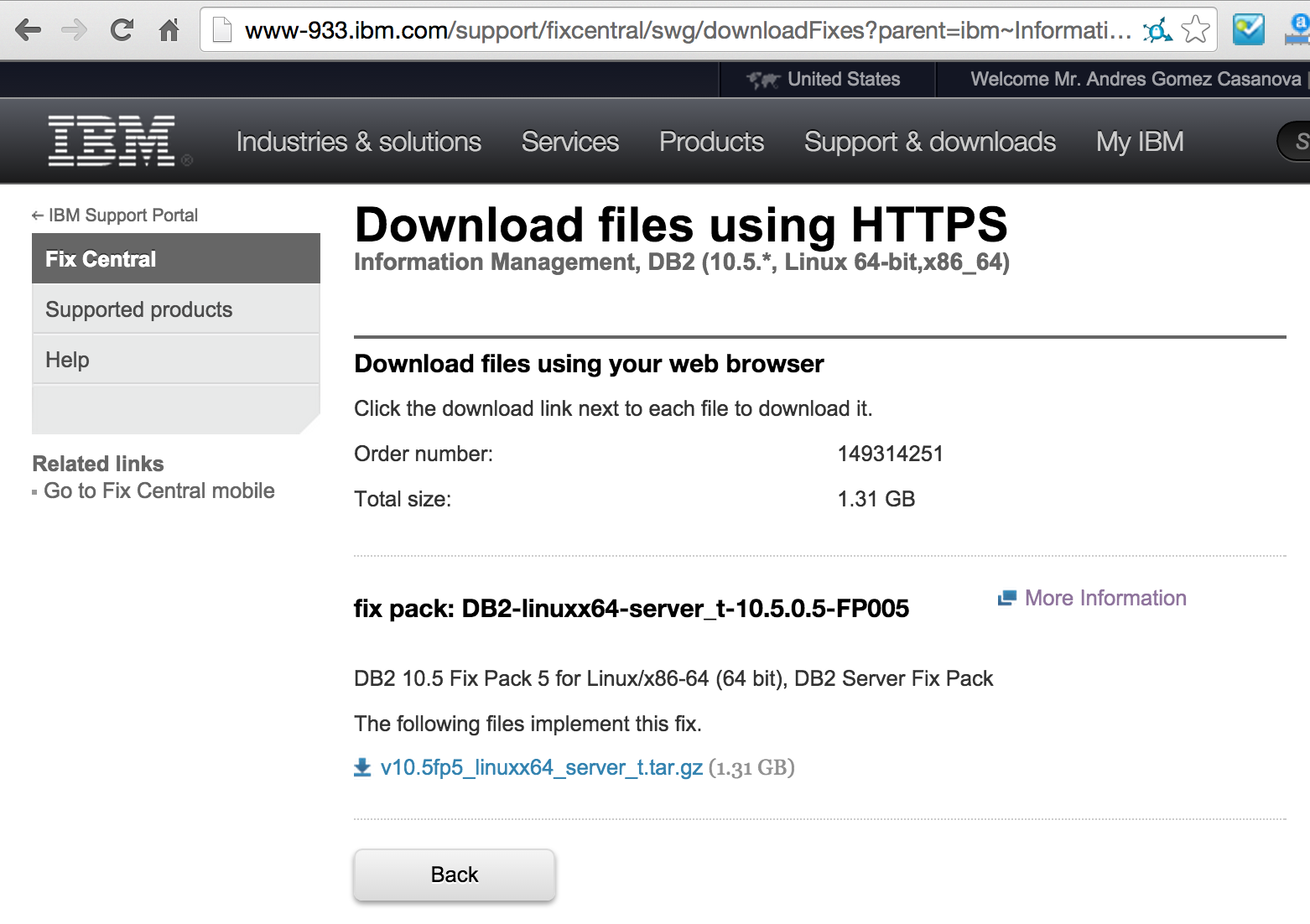1310x924 pixels.
Task: Click the Information Management, DB2 subtitle
Action: tap(682, 262)
